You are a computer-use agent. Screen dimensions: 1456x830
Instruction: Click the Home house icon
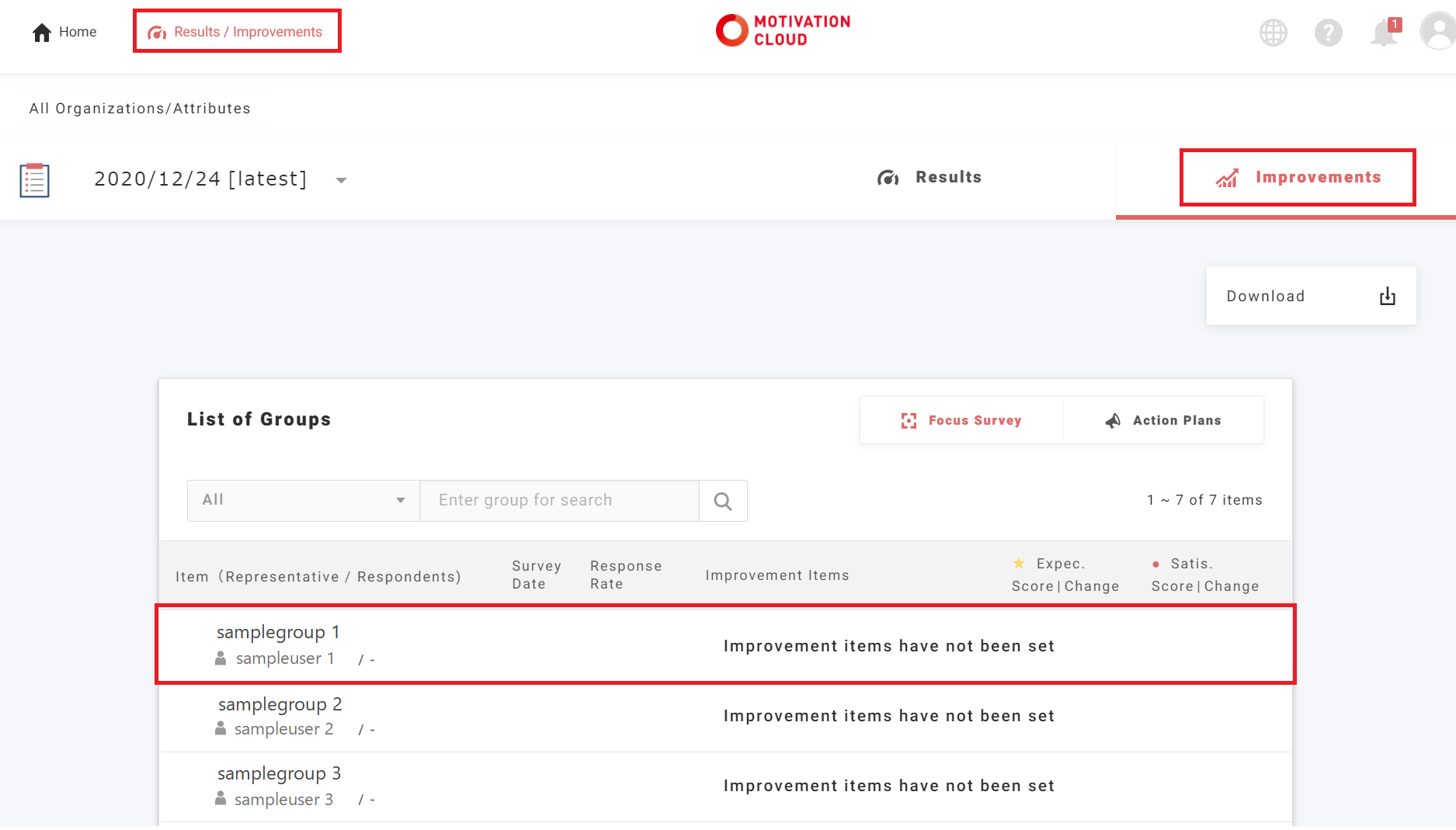pos(42,32)
